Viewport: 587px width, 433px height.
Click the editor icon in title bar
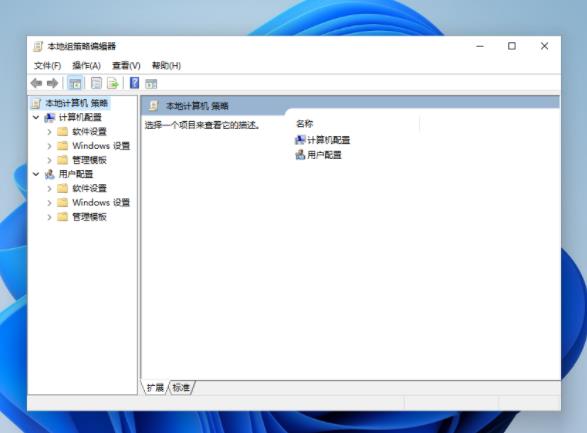37,46
